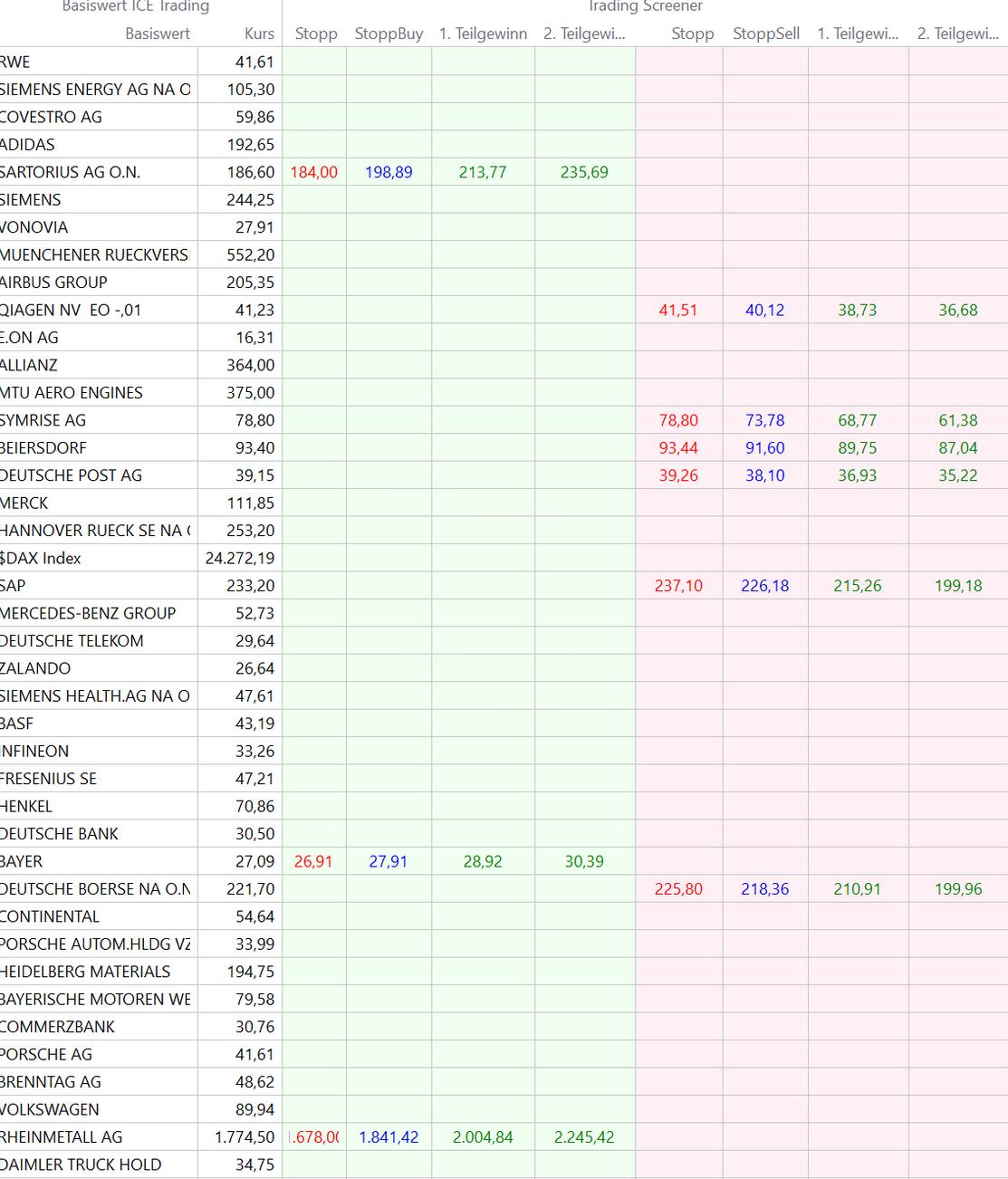This screenshot has height=1179, width=1008.
Task: Select the DEUTSCHE BOERSE NA O.N. row name
Action: click(95, 889)
